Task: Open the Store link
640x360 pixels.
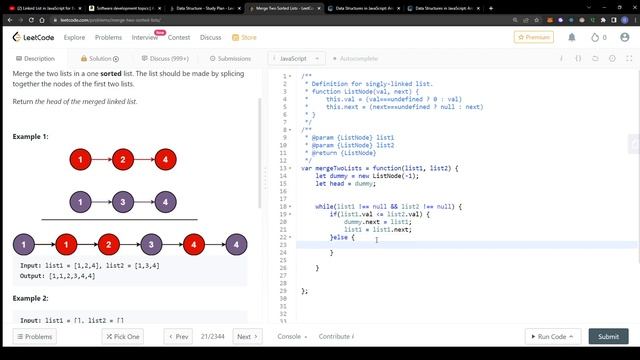Action: coord(244,37)
